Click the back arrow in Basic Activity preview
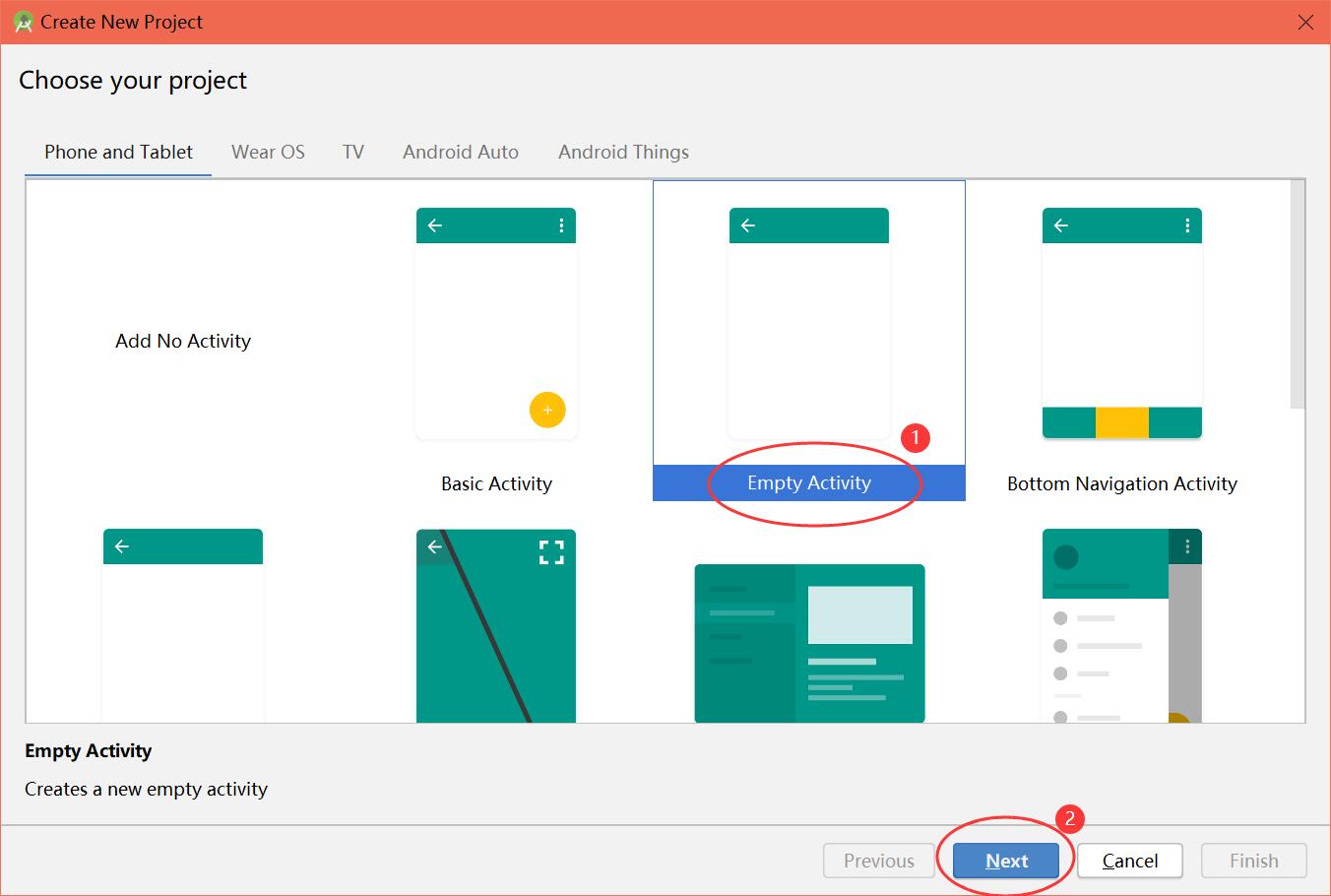 click(435, 225)
